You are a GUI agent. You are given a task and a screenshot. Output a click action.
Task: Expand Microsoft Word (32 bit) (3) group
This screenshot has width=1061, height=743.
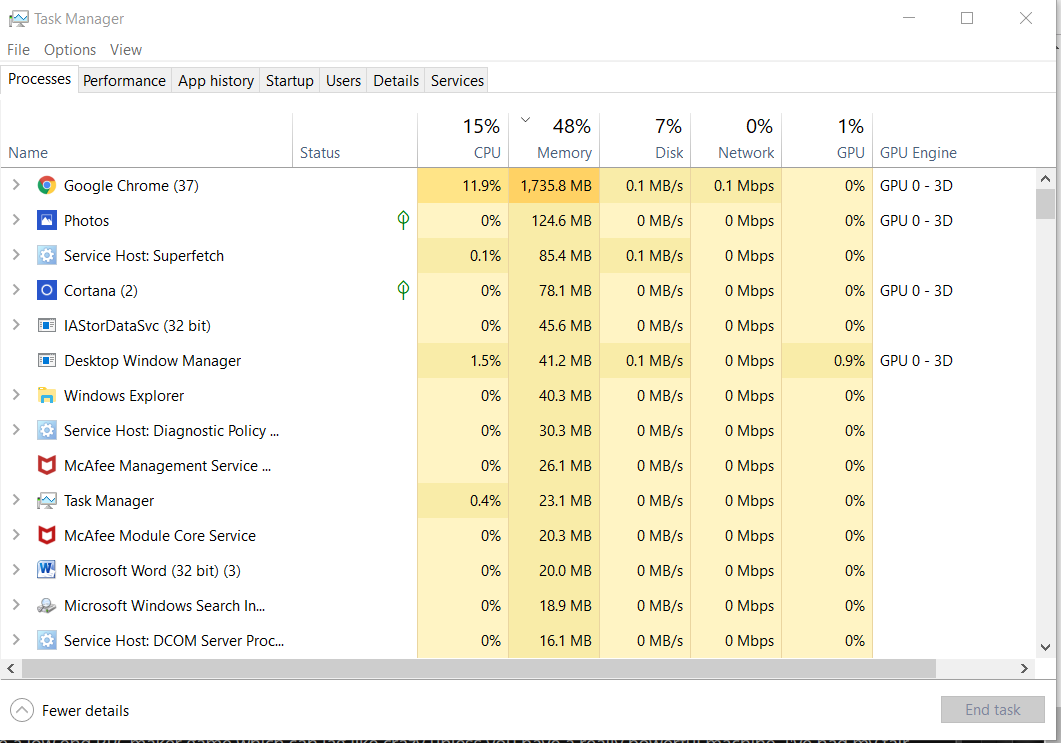pyautogui.click(x=16, y=570)
